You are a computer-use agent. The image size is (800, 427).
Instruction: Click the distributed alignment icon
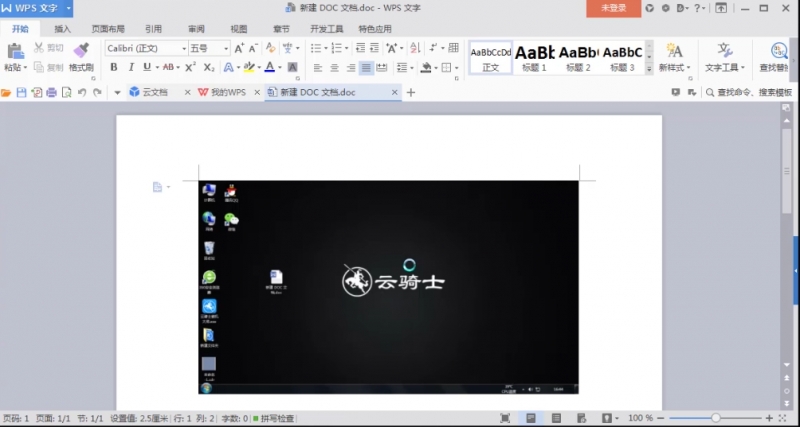(x=382, y=67)
